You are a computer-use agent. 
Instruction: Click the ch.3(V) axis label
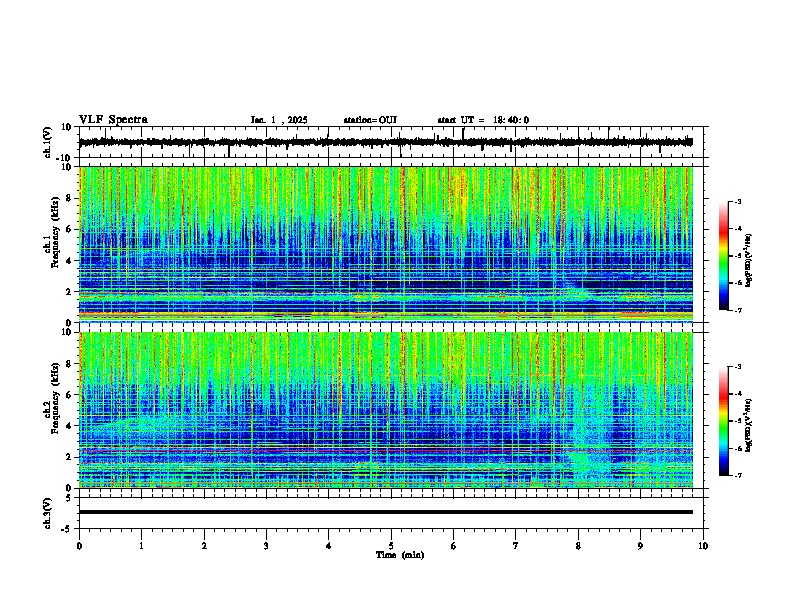(x=48, y=513)
